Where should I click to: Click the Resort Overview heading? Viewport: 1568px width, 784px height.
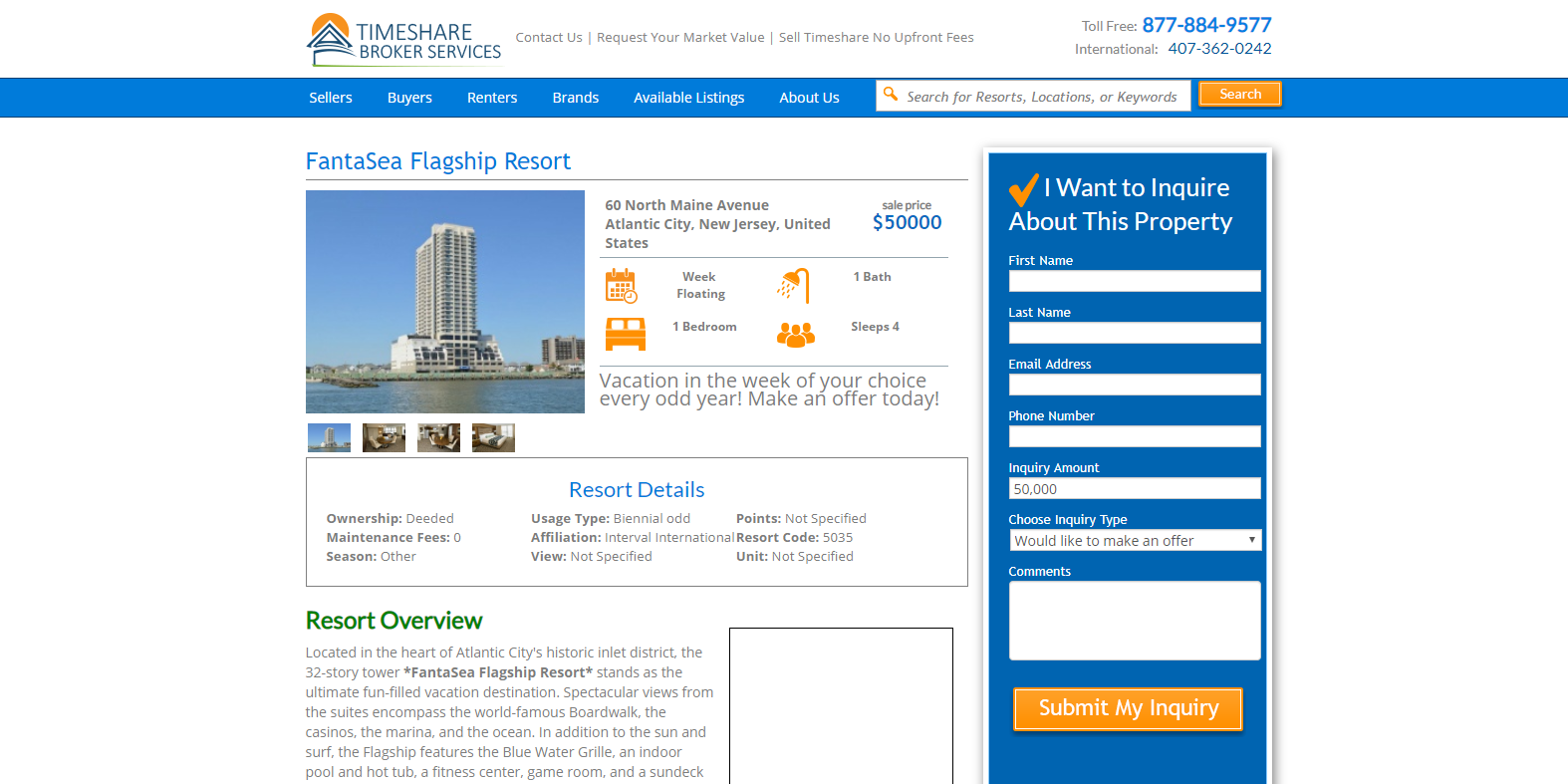tap(393, 621)
